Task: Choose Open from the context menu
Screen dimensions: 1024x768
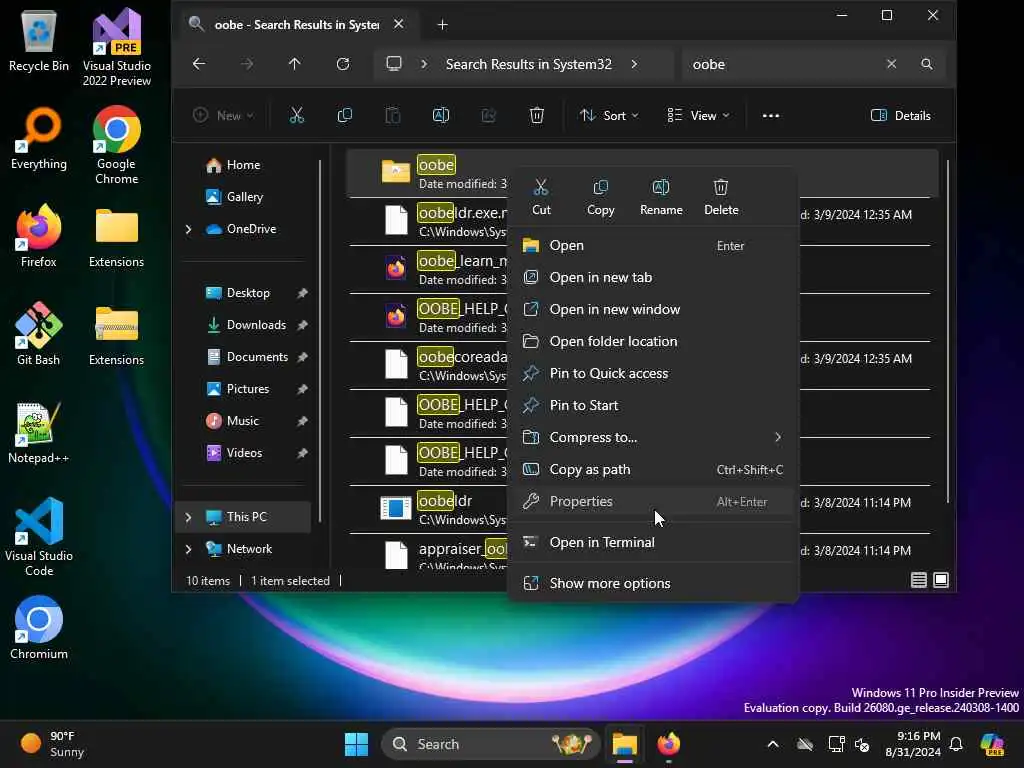Action: click(x=652, y=246)
